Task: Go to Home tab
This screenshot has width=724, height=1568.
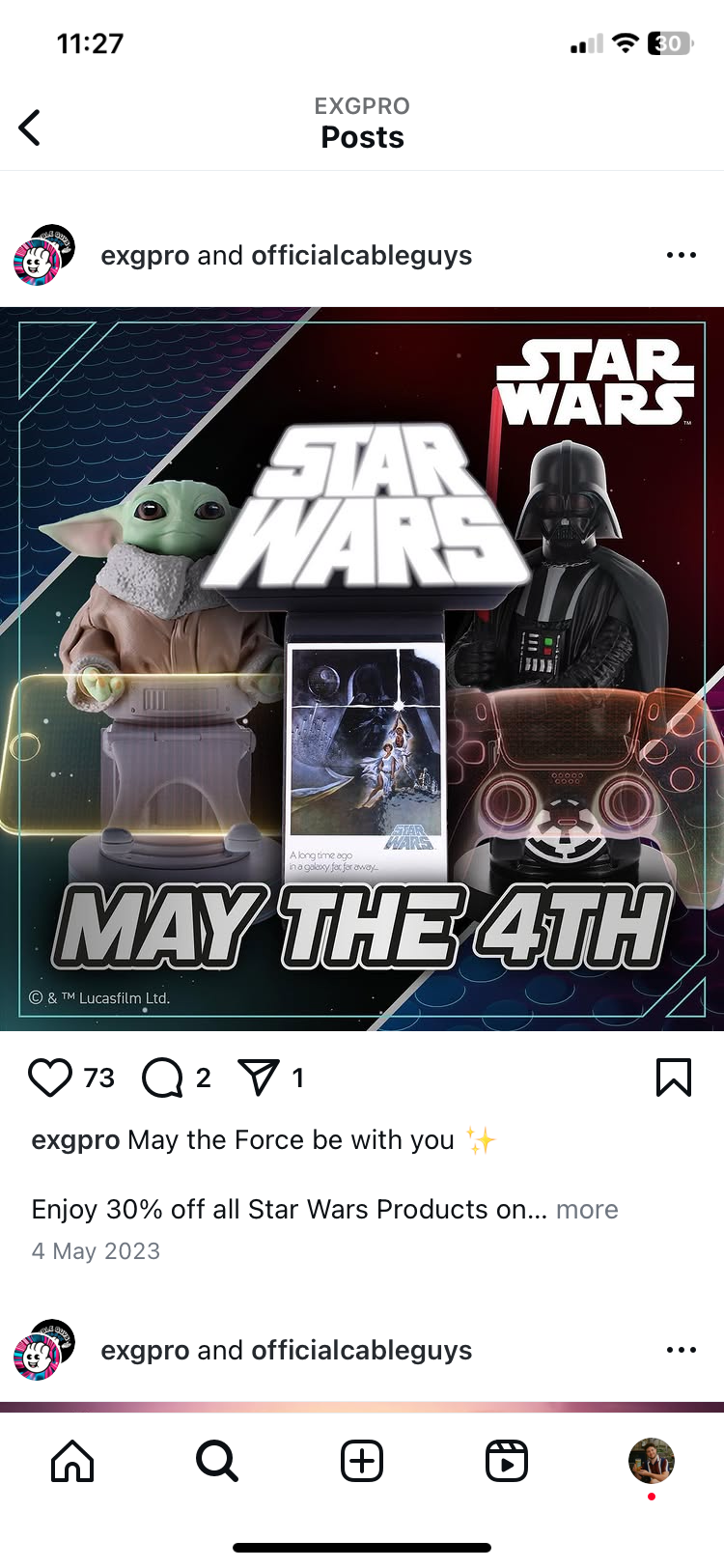Action: tap(72, 1461)
